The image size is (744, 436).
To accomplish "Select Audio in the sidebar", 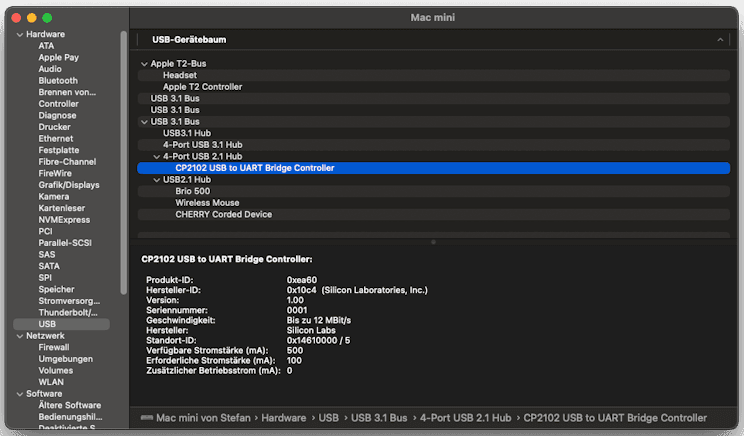I will click(x=50, y=69).
